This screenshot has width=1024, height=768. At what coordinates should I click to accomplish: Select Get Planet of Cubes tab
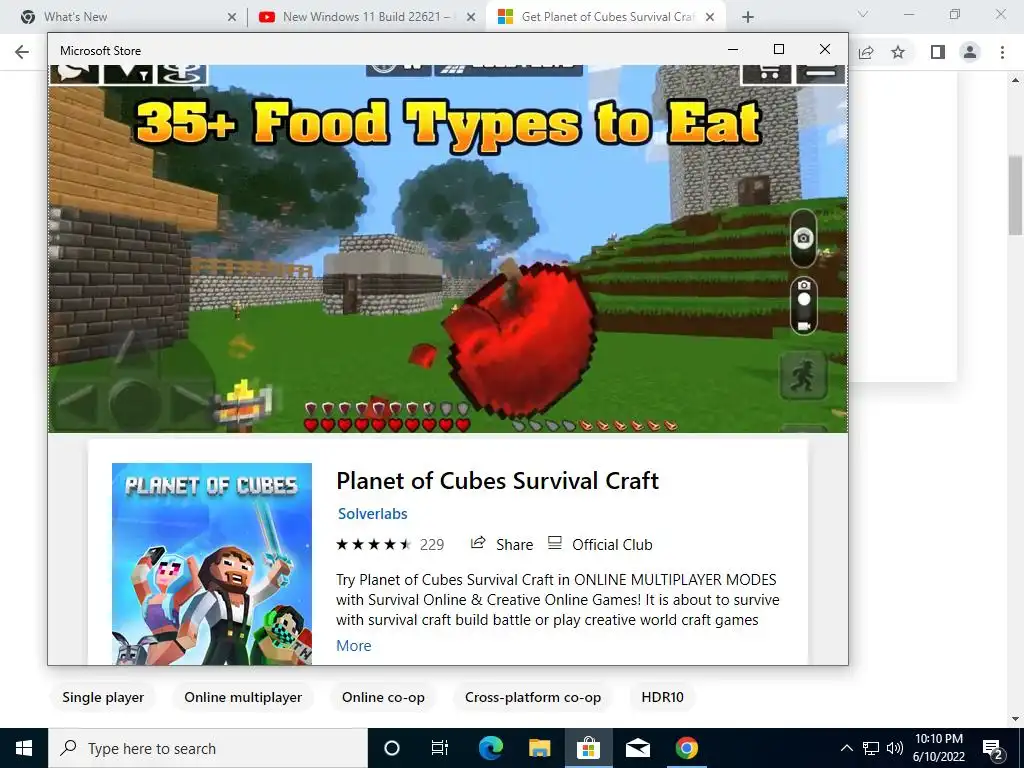607,17
